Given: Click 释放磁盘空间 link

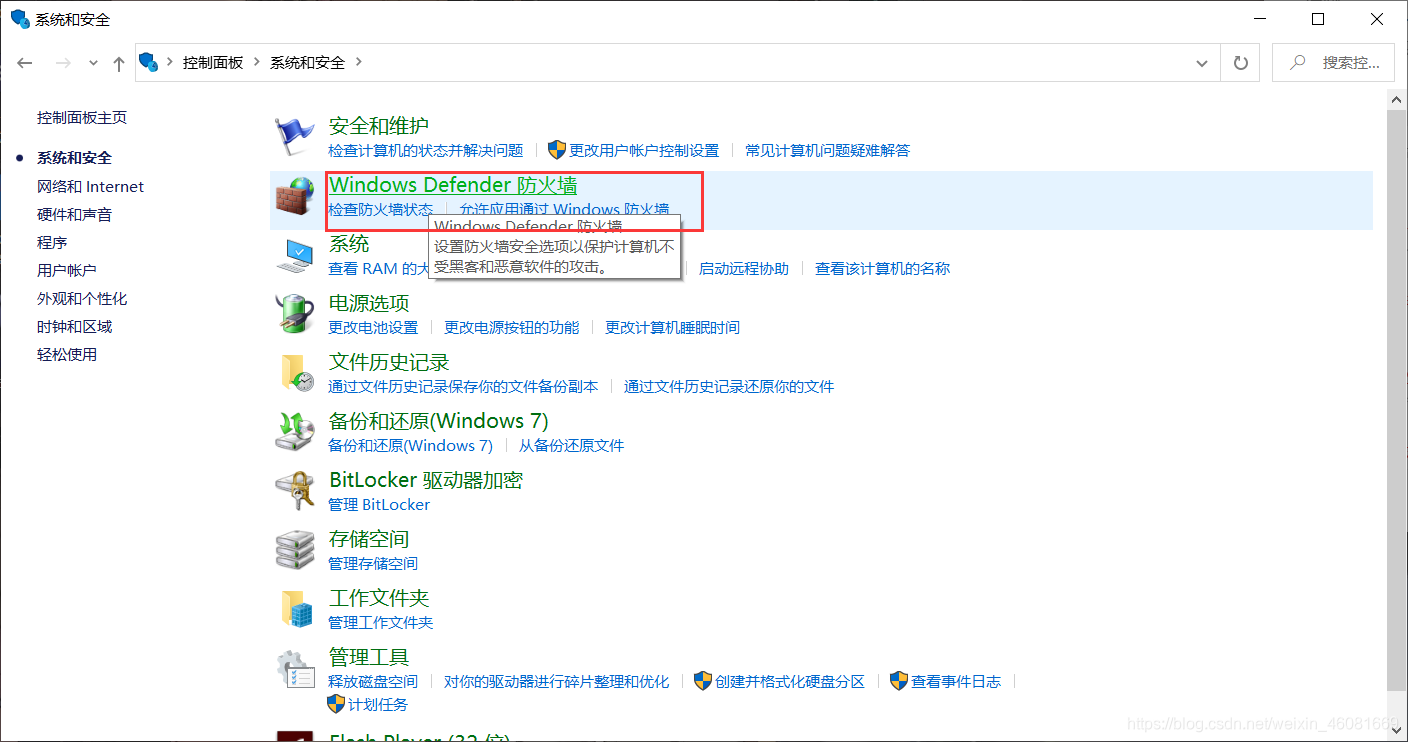Looking at the screenshot, I should click(x=373, y=681).
